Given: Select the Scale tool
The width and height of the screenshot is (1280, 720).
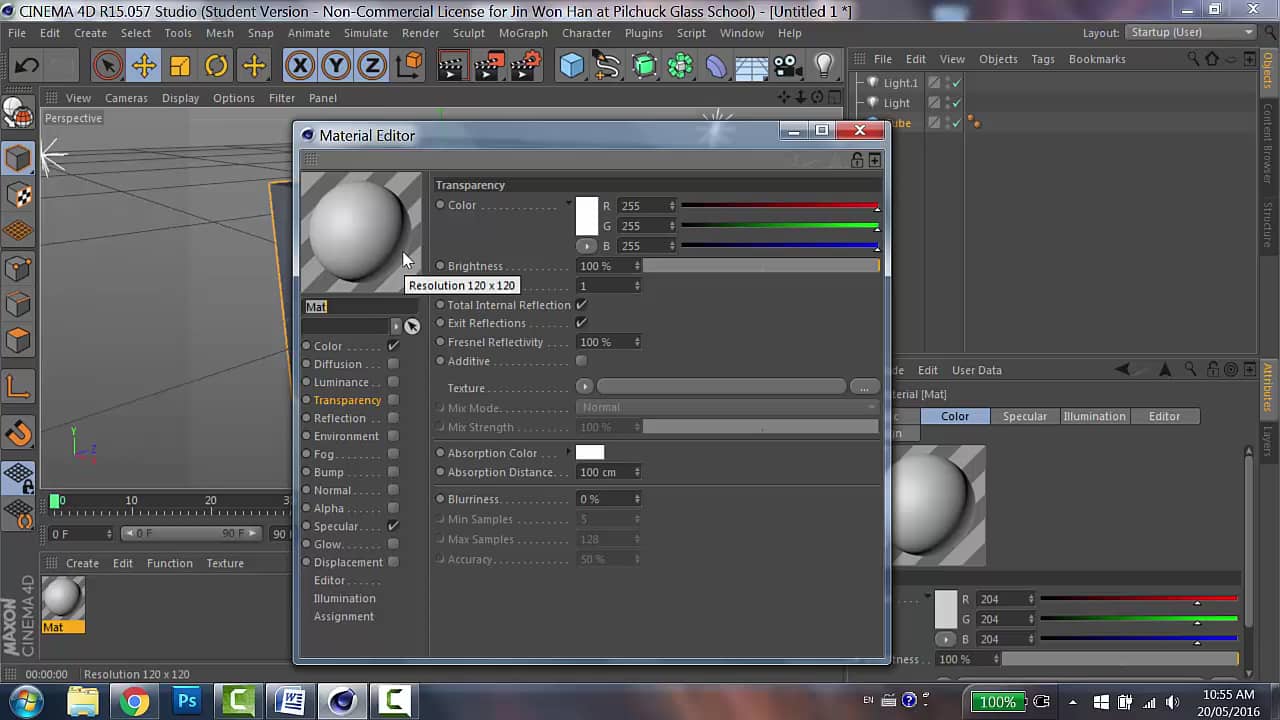Looking at the screenshot, I should coord(180,66).
